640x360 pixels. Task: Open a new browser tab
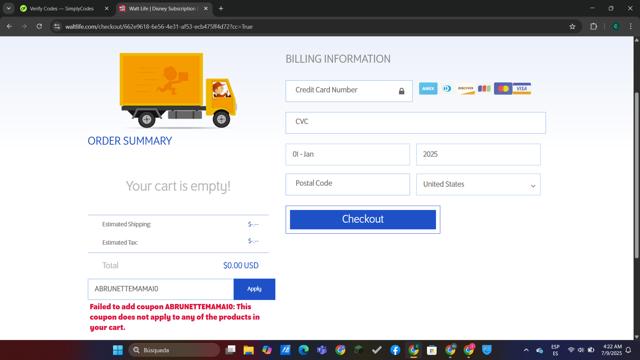pos(221,8)
